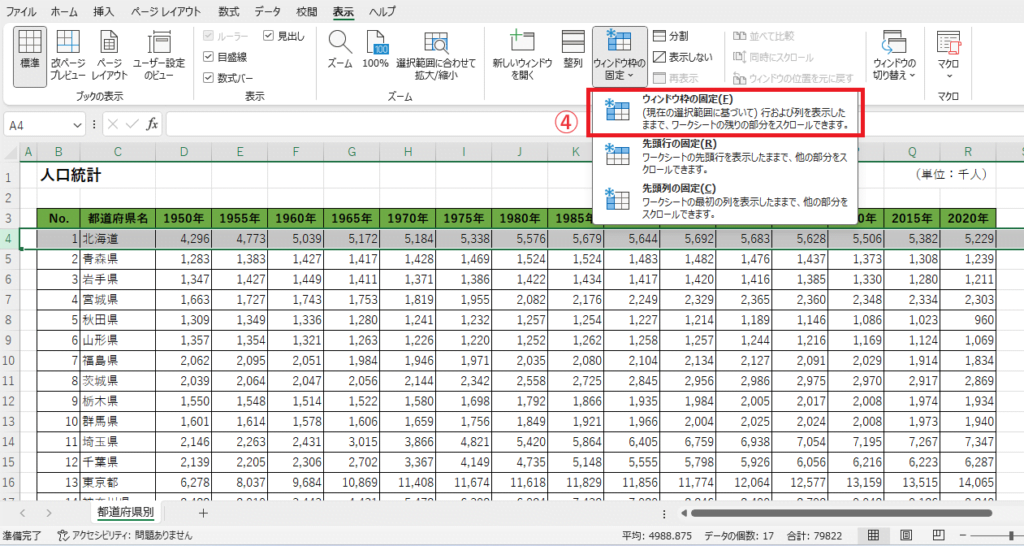Viewport: 1024px width, 546px height.
Task: Click 整列 arrange windows
Action: 573,51
